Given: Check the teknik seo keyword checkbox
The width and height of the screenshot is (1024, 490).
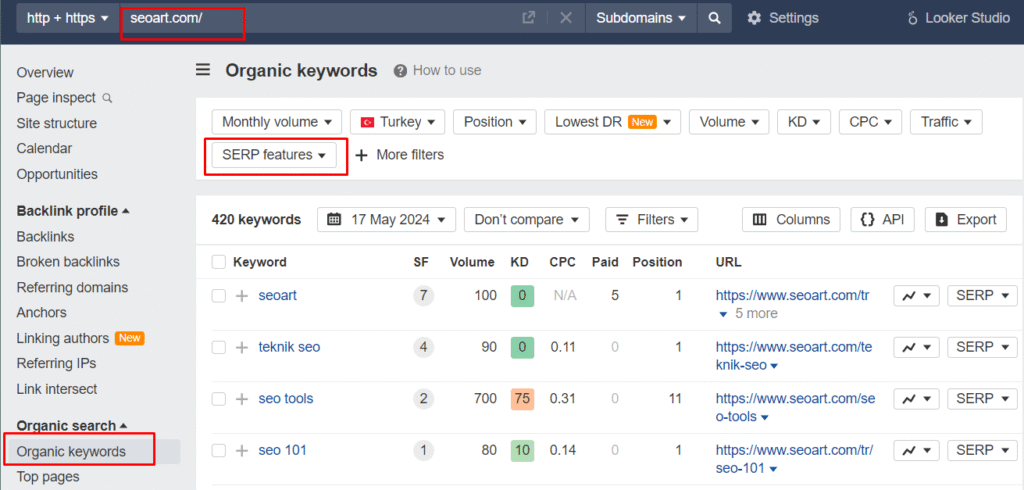Looking at the screenshot, I should coord(218,348).
